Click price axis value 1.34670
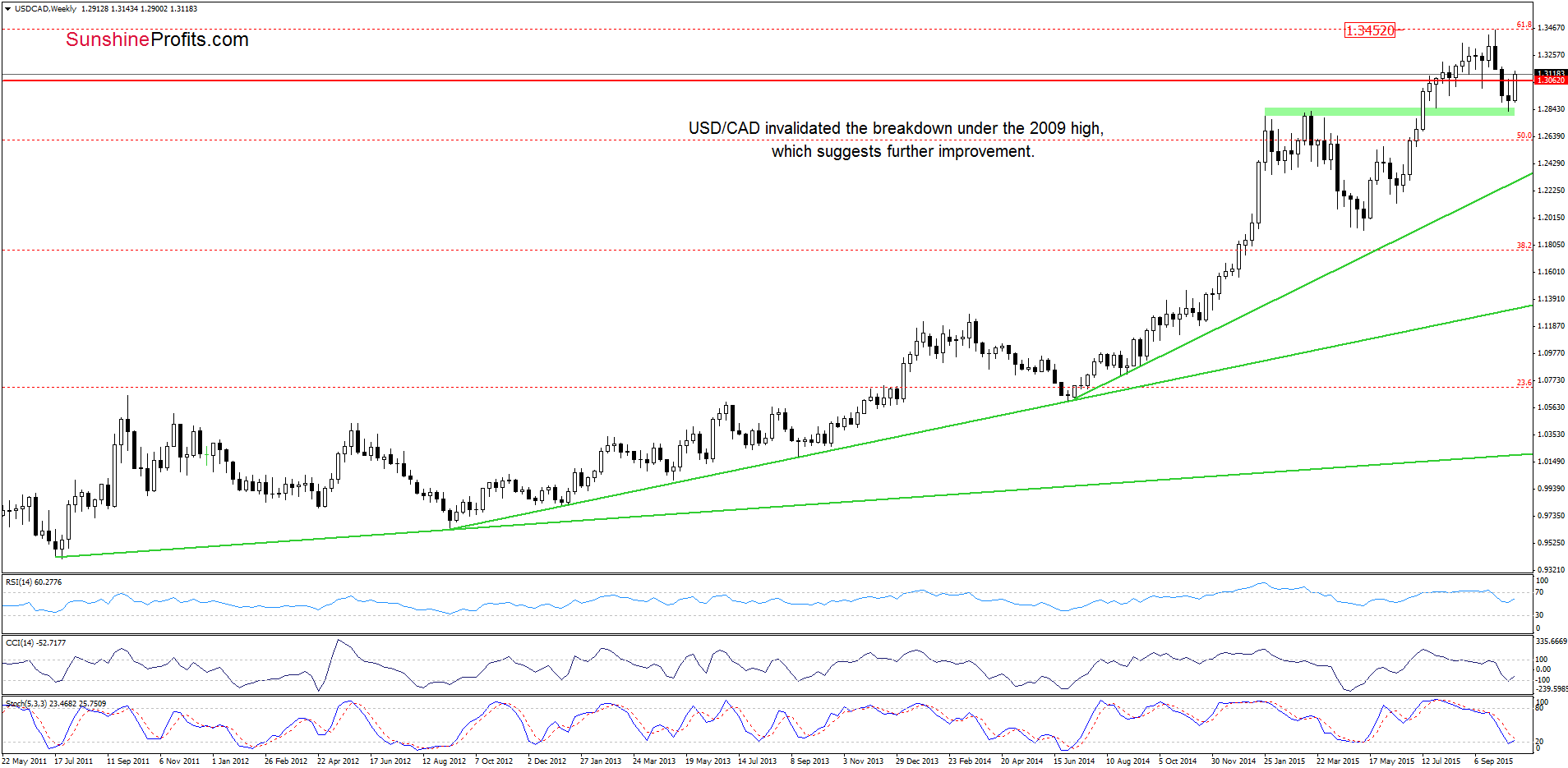Viewport: 1568px width, 768px height. 1551,28
